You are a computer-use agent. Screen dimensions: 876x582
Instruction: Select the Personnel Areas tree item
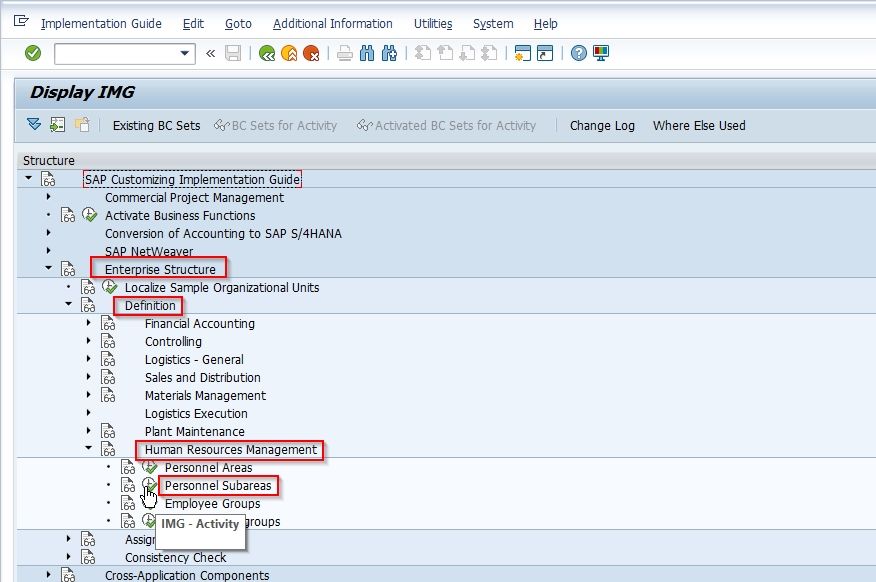[208, 467]
